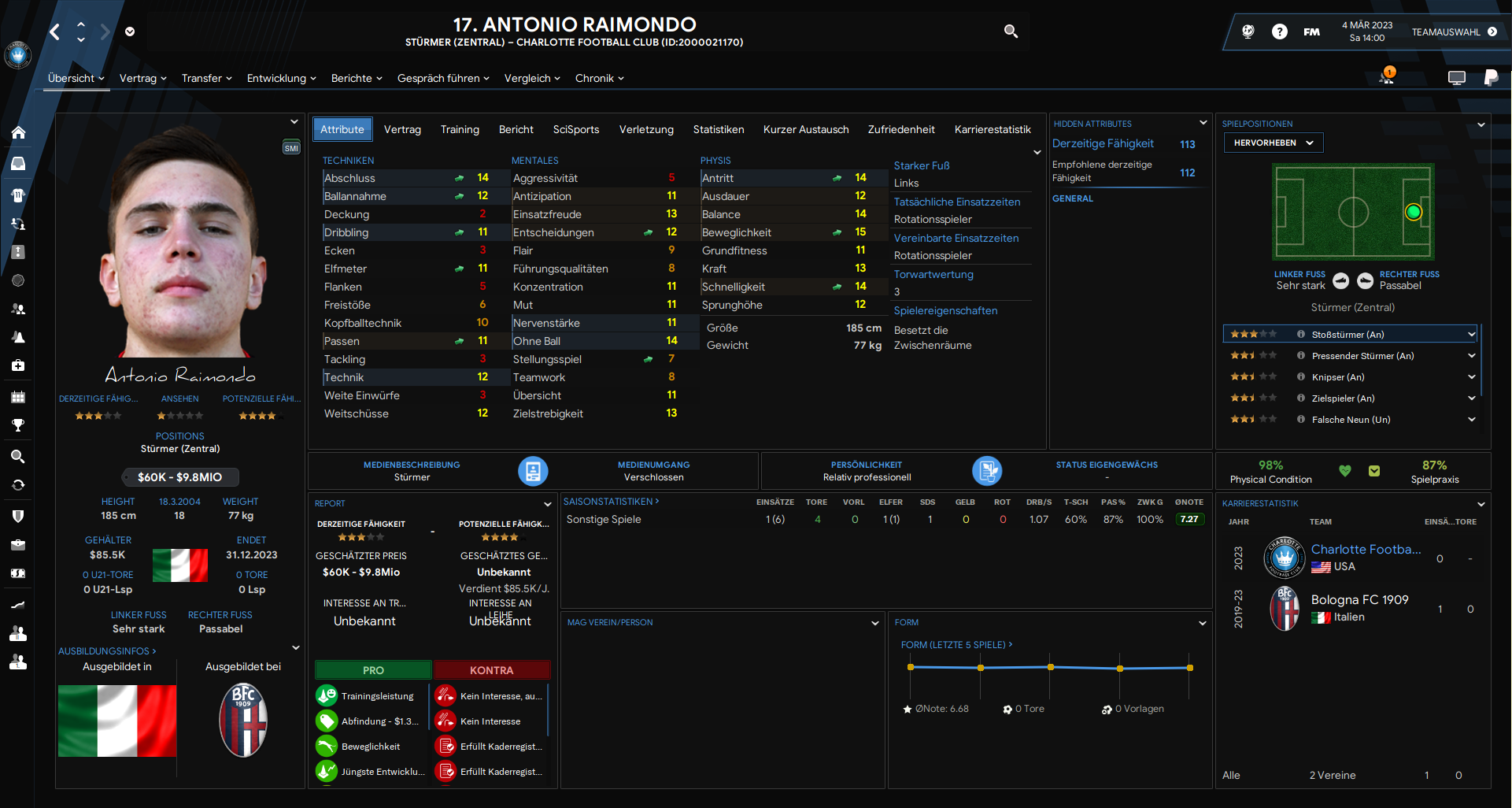This screenshot has height=808, width=1512.
Task: Navigate back with the left arrow
Action: click(x=55, y=32)
